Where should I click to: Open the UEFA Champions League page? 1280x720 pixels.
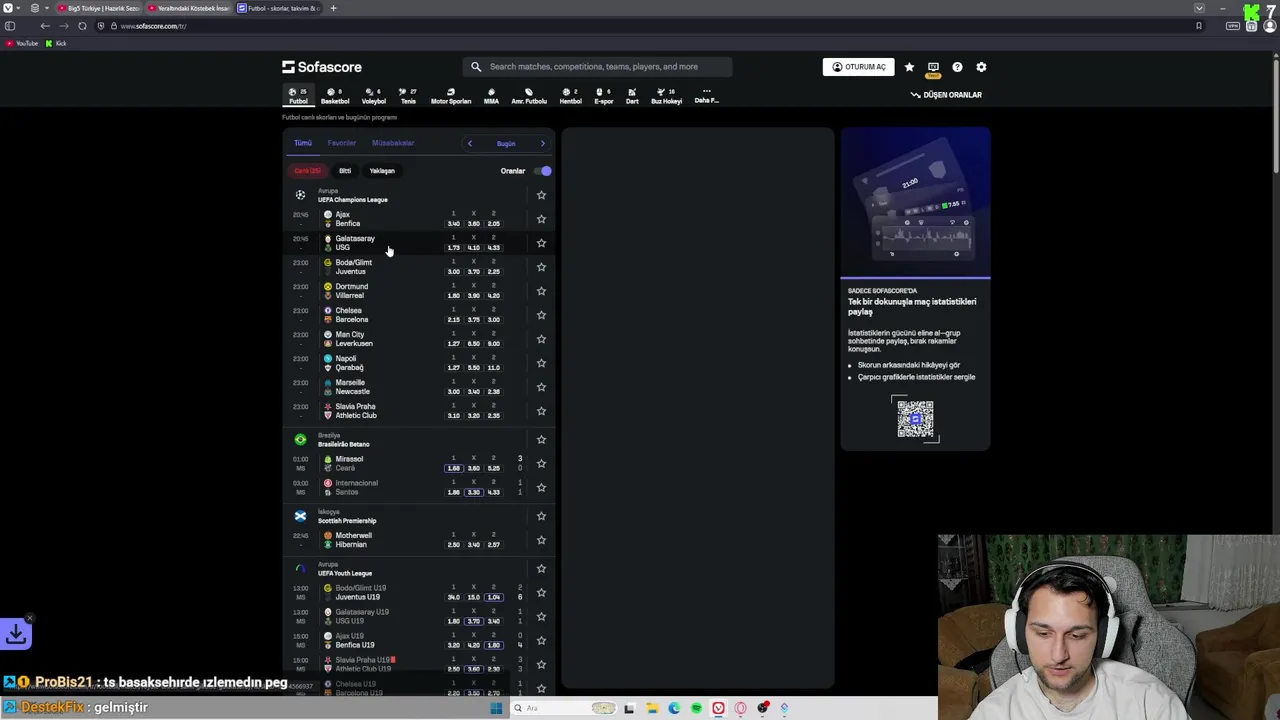353,199
